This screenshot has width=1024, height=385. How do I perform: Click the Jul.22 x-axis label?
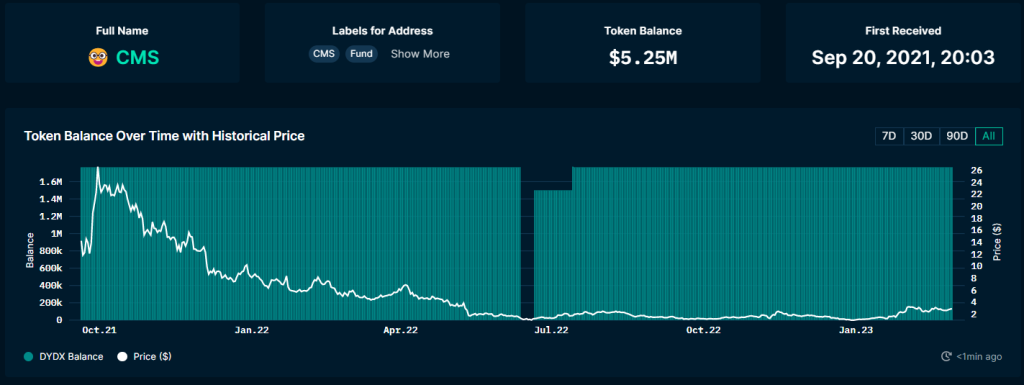pos(550,331)
